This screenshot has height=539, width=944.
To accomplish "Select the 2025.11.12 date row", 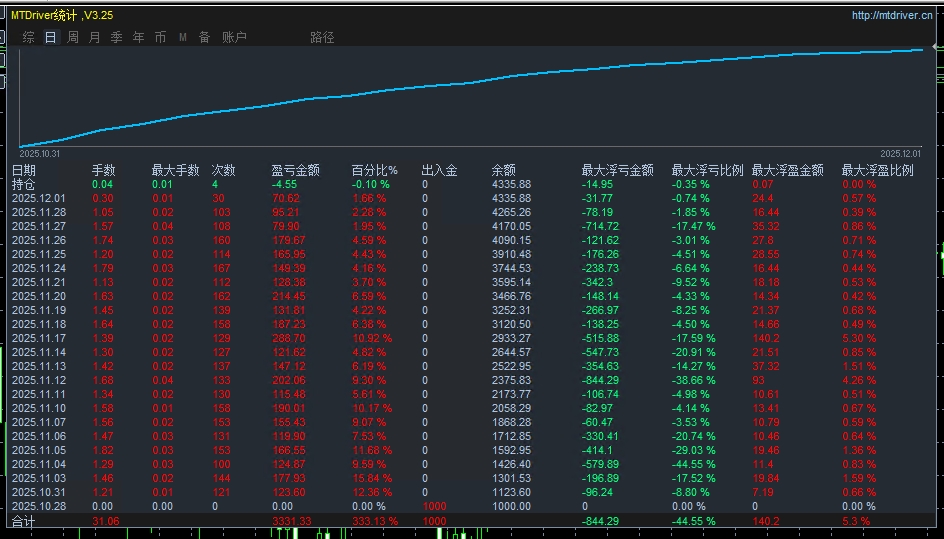I will [39, 380].
